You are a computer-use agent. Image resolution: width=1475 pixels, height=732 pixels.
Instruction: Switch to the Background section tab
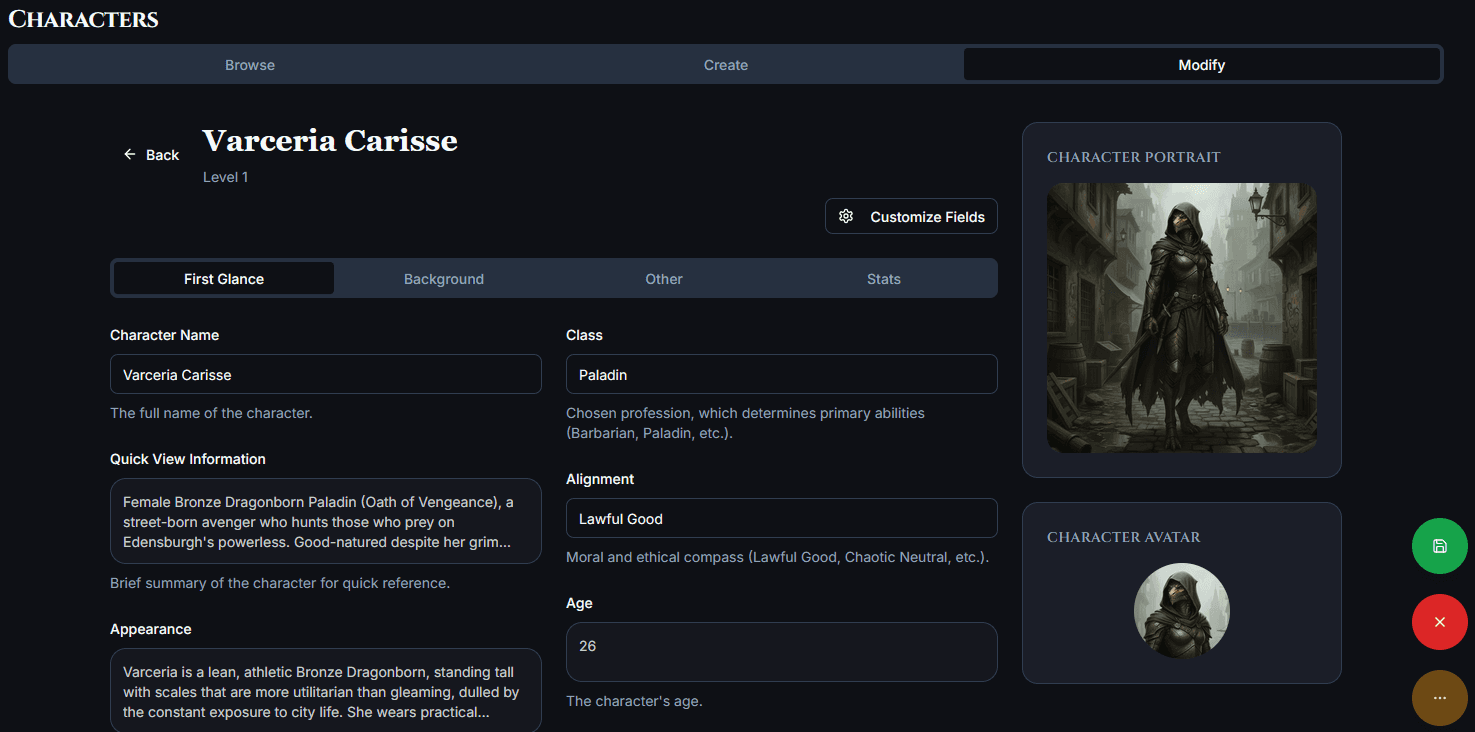pos(444,279)
